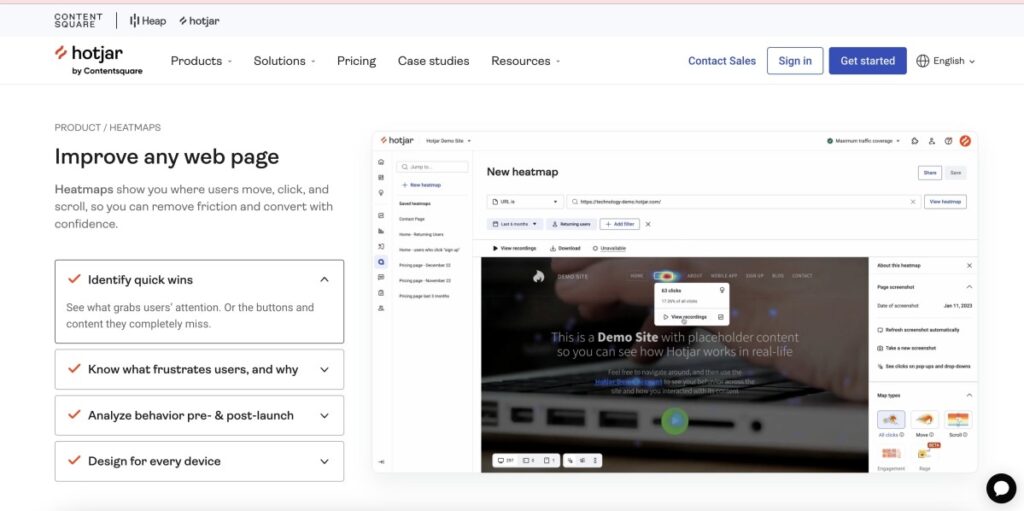The width and height of the screenshot is (1024, 511).
Task: Click the desktop device count icon
Action: click(502, 461)
